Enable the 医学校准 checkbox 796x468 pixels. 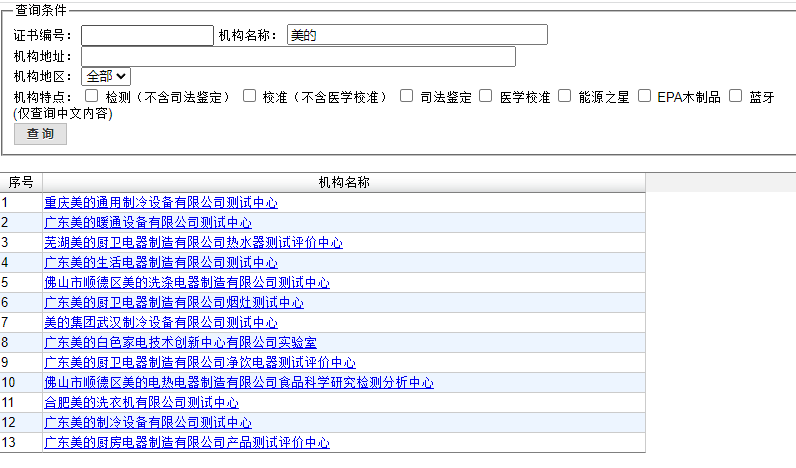486,96
